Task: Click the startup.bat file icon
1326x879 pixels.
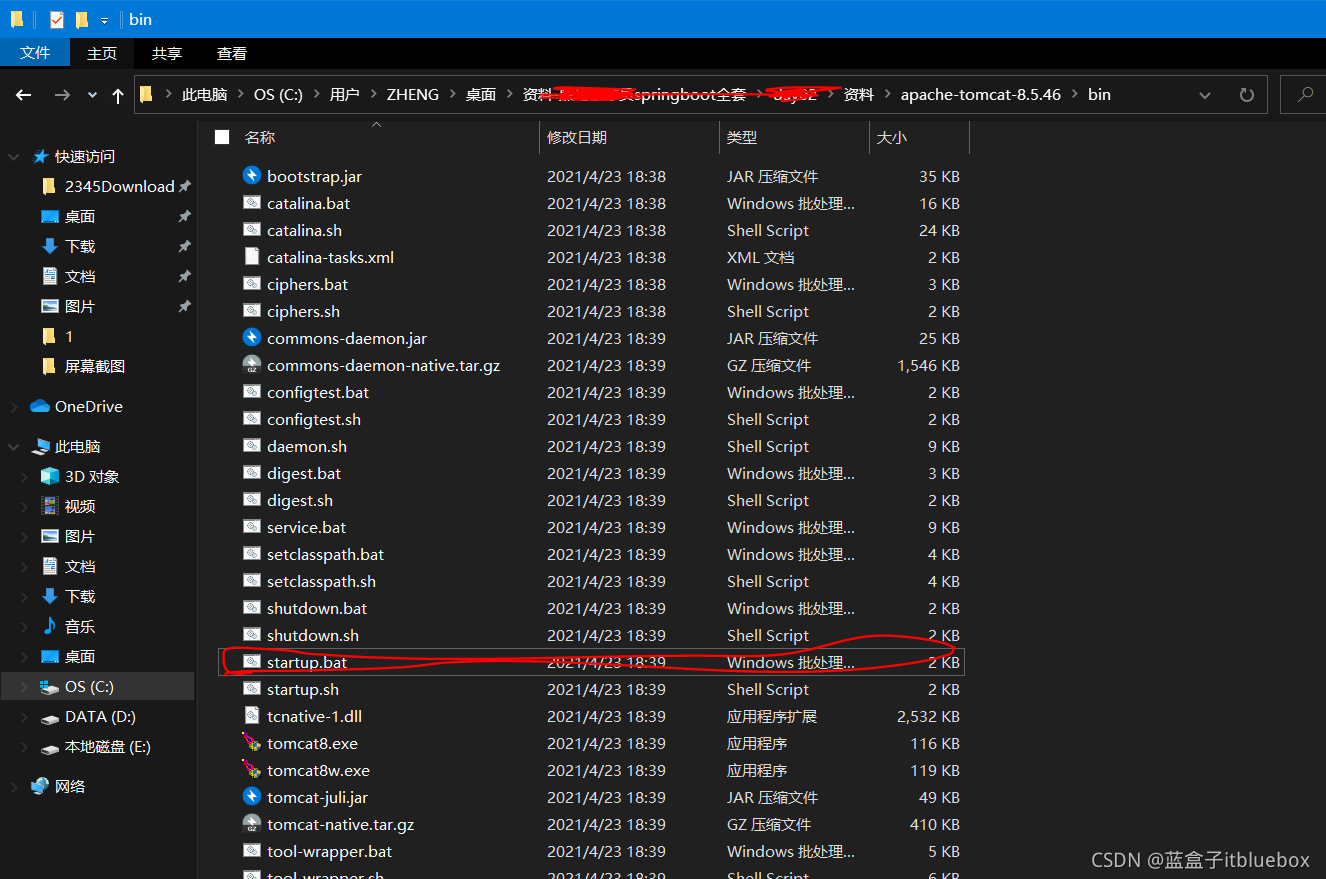Action: pos(252,662)
